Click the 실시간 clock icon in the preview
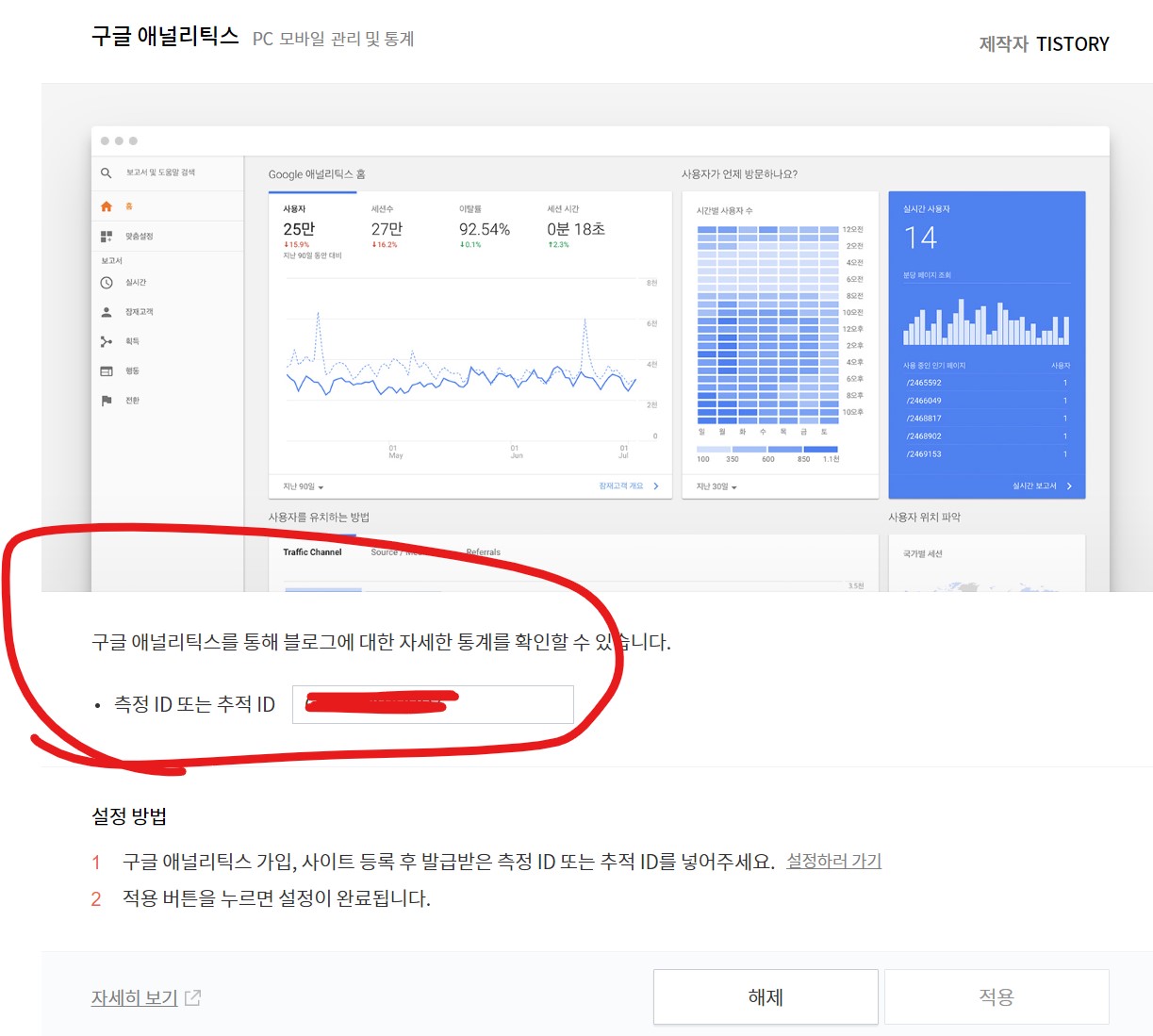This screenshot has width=1153, height=1036. [107, 283]
